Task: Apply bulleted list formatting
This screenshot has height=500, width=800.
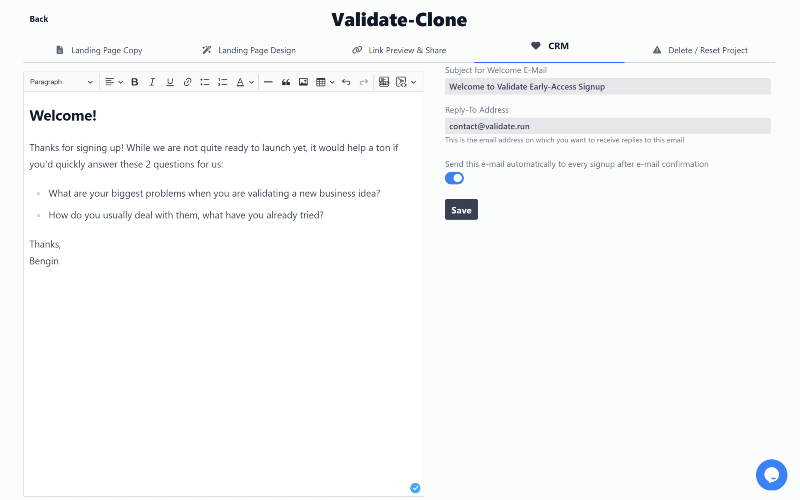Action: tap(205, 82)
